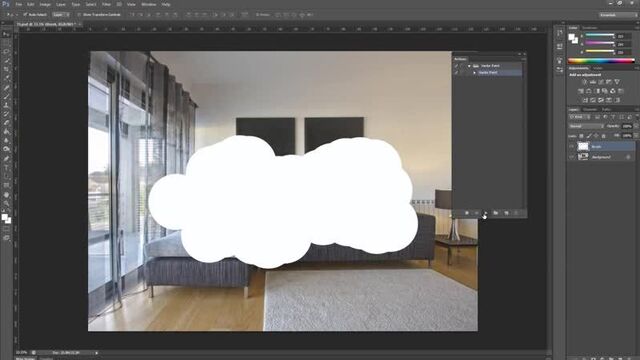Open the layer Opacity dropdown arrow
640x360 pixels.
coord(636,127)
